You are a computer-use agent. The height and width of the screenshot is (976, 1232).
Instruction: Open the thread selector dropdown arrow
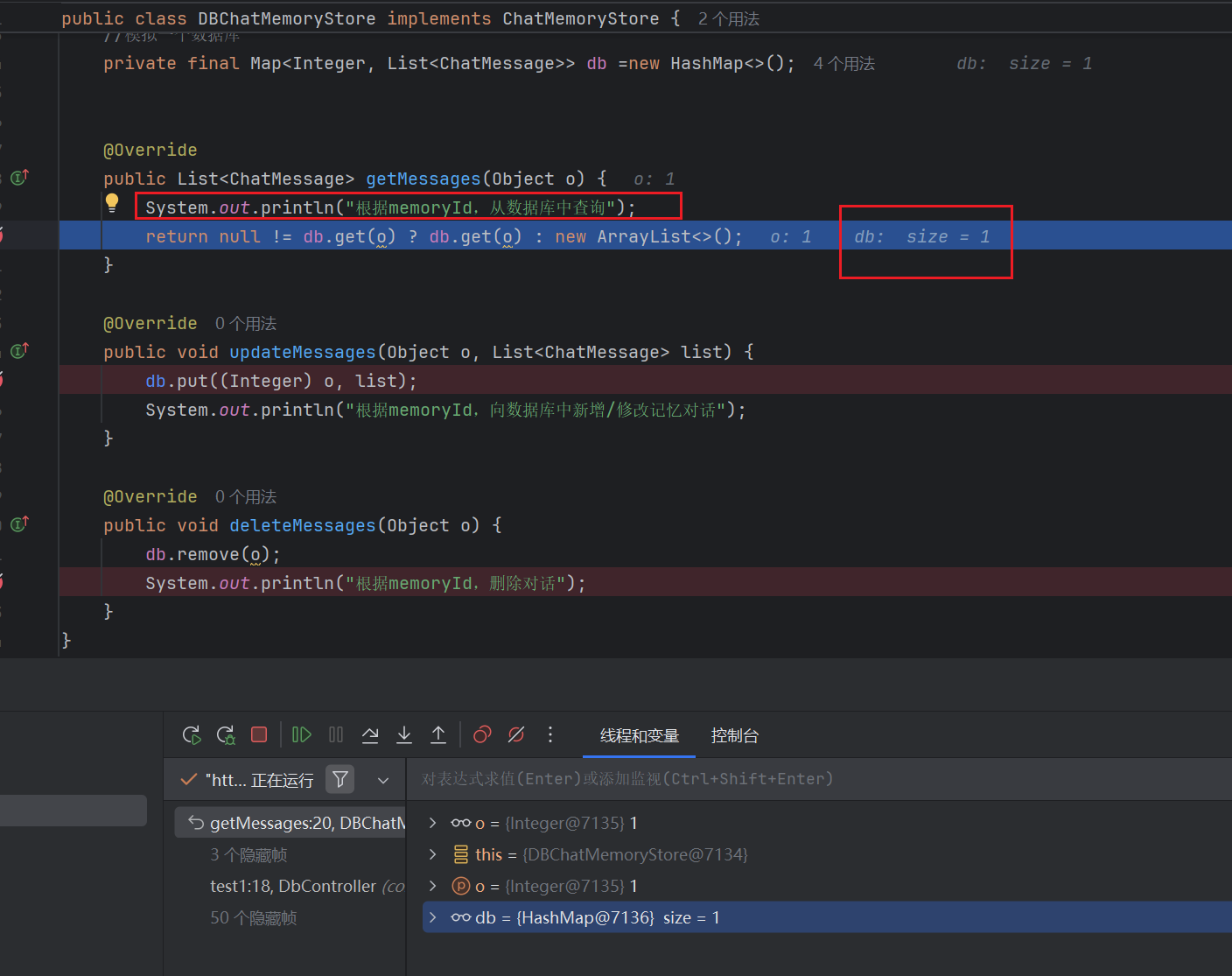[x=383, y=780]
